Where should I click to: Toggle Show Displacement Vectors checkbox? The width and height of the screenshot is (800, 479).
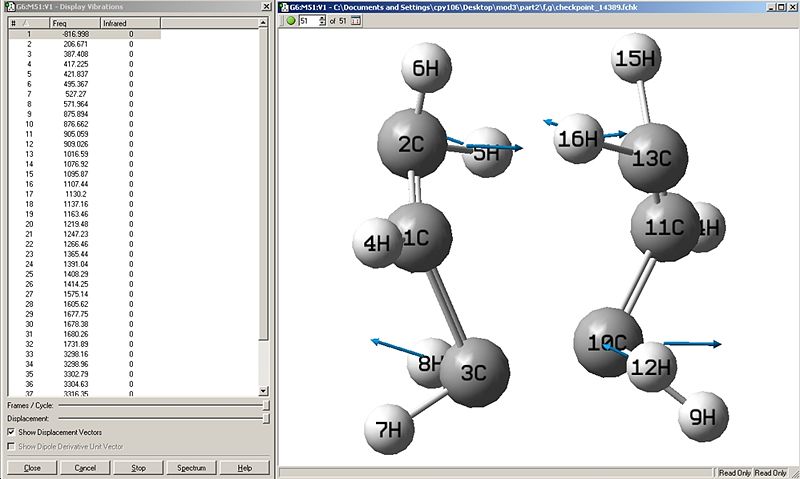(11, 432)
